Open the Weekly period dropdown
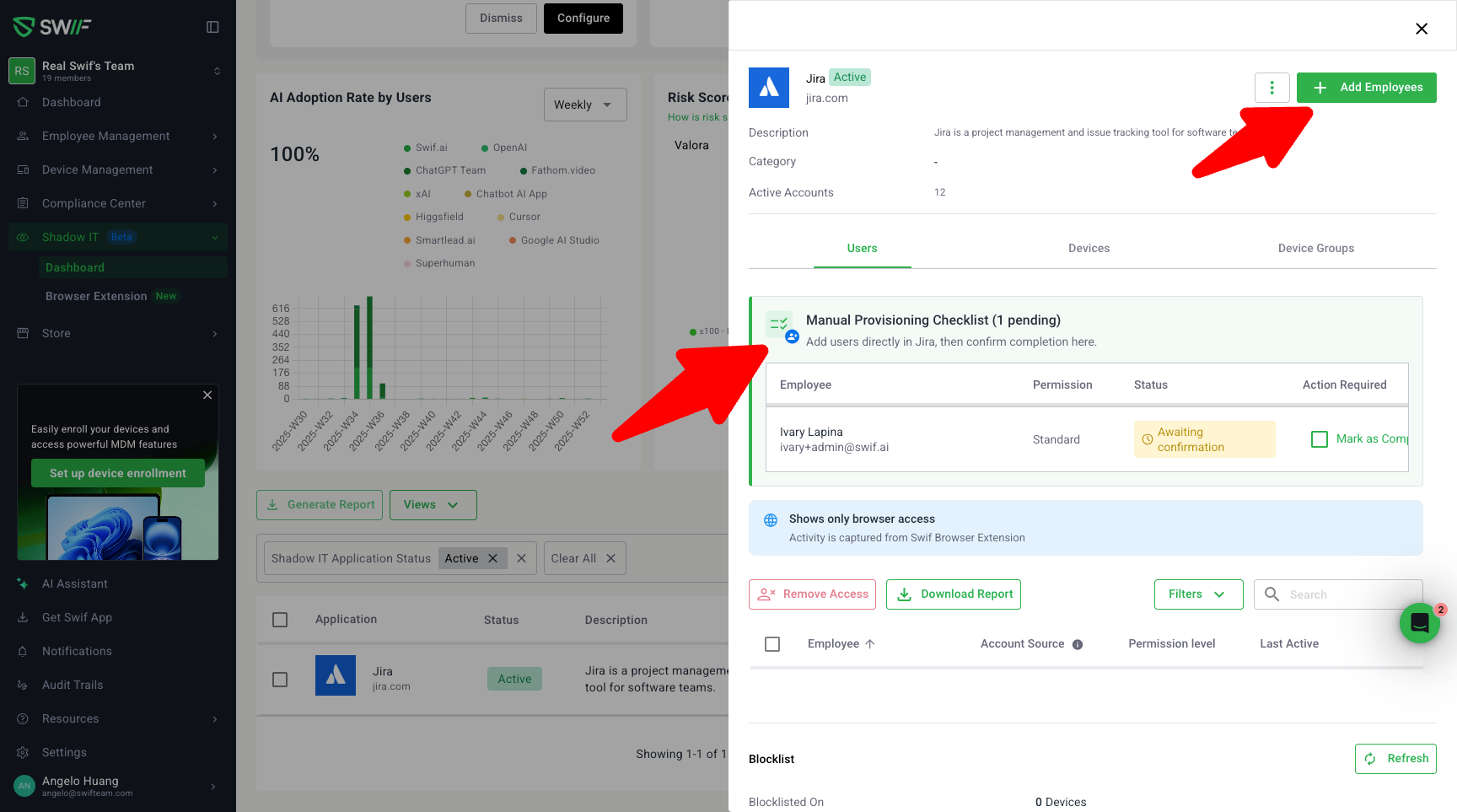 click(x=584, y=105)
